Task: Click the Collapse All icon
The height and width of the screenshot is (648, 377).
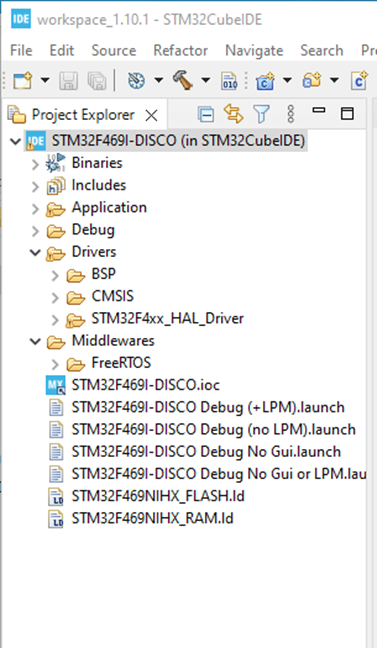Action: [x=205, y=114]
